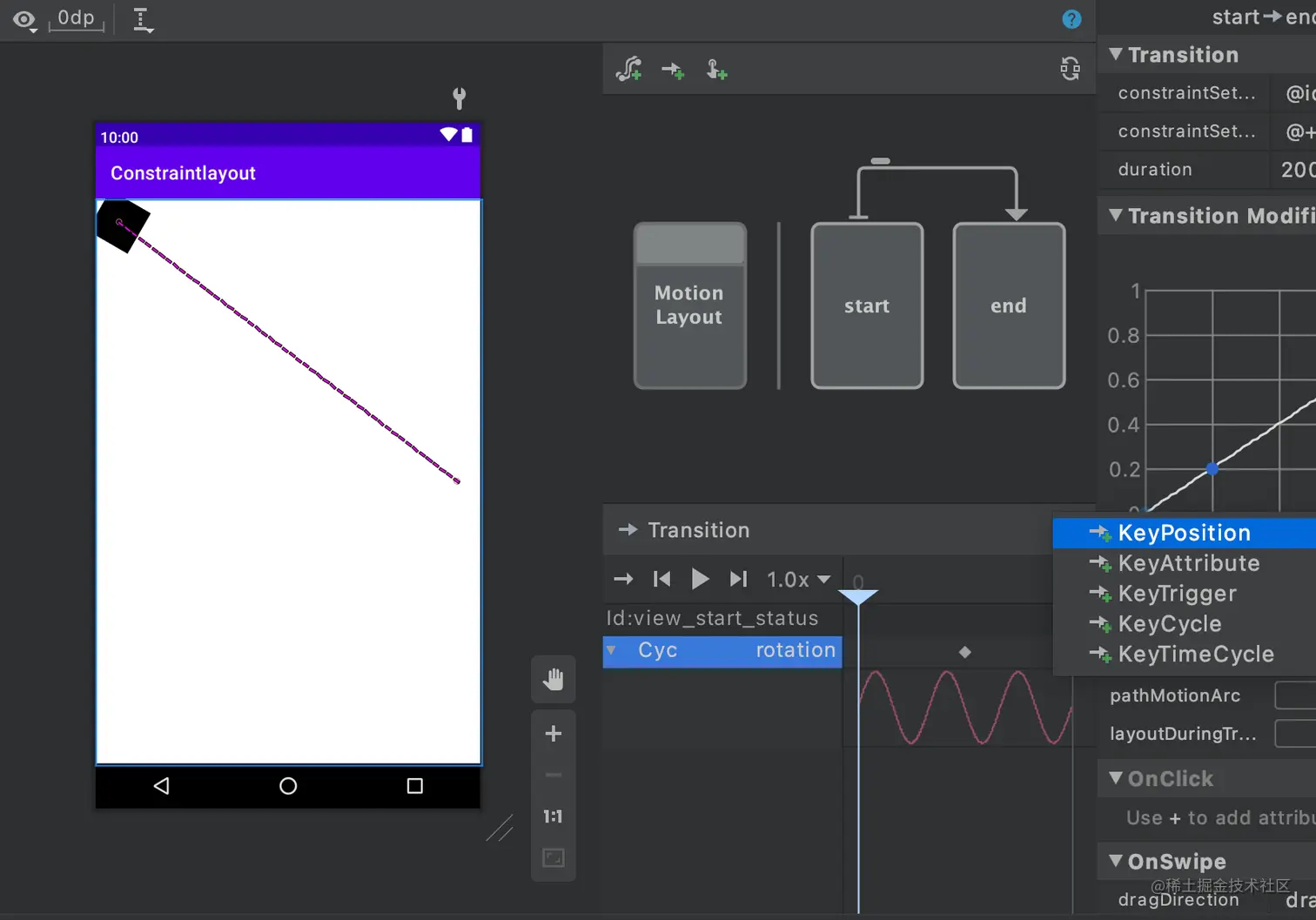The height and width of the screenshot is (920, 1316).
Task: Choose KeyAttribute from the popup menu
Action: pyautogui.click(x=1185, y=563)
